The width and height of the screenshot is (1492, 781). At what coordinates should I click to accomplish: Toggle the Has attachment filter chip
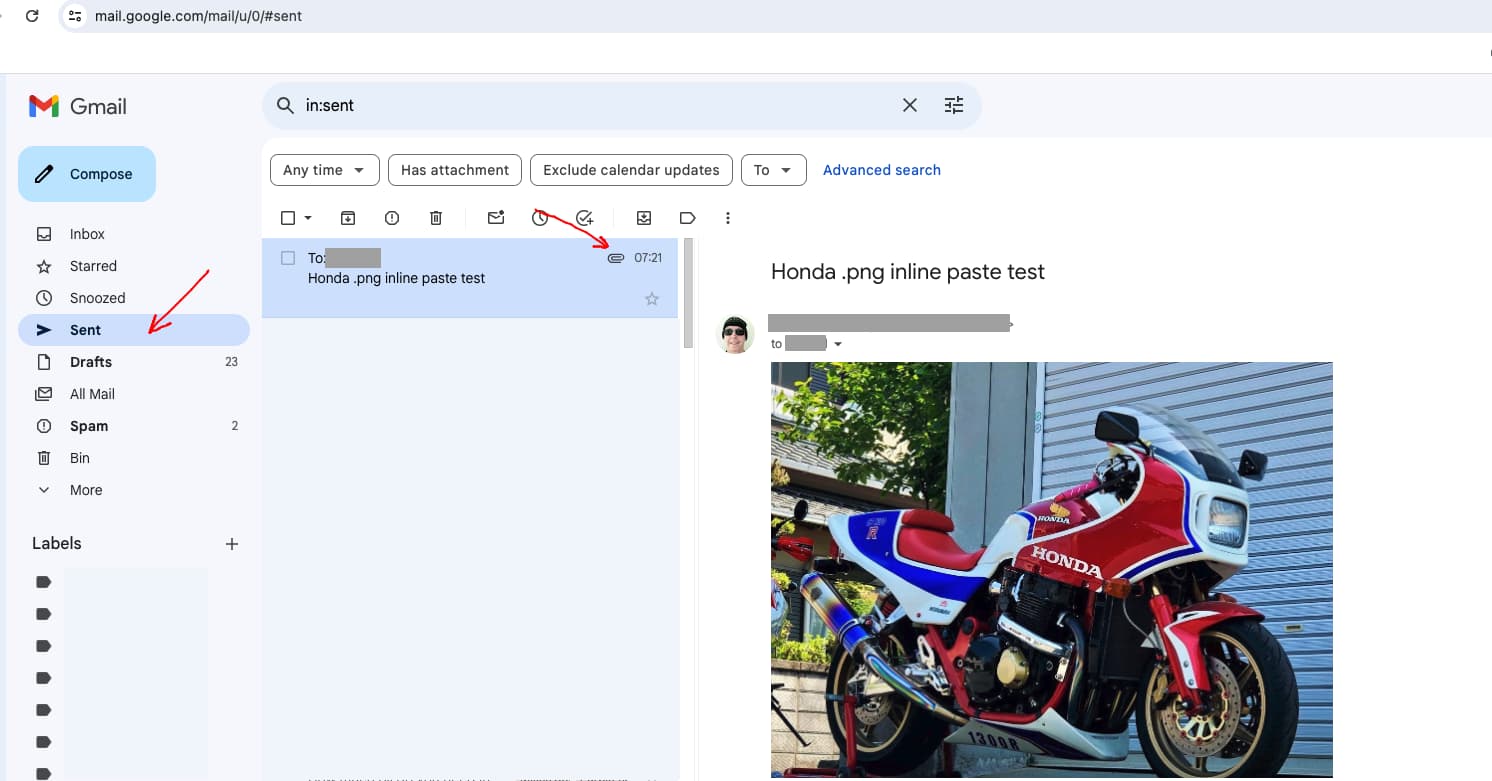(455, 170)
